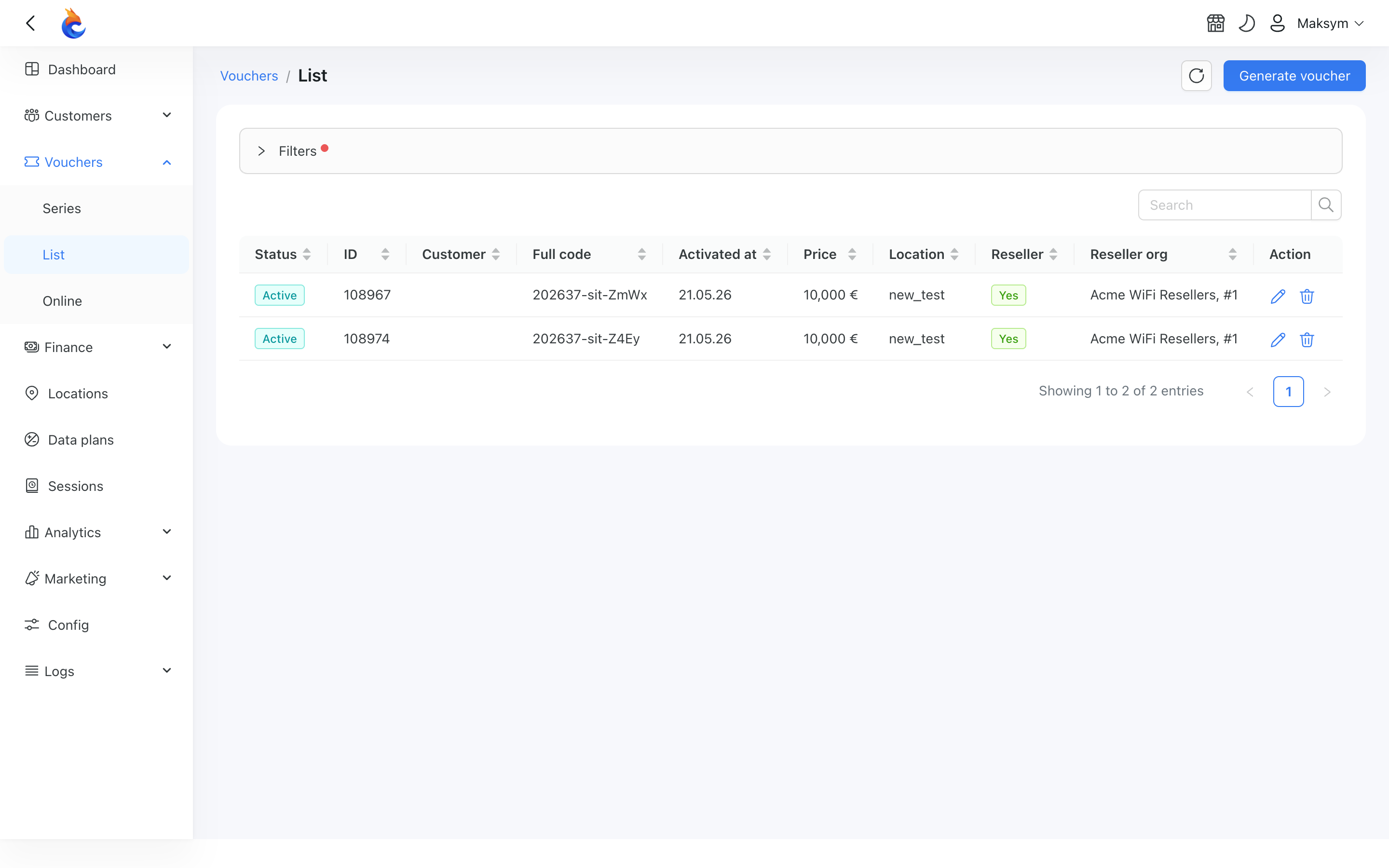Click full code 202637-sit-ZmWx
The image size is (1389, 868).
click(x=589, y=295)
